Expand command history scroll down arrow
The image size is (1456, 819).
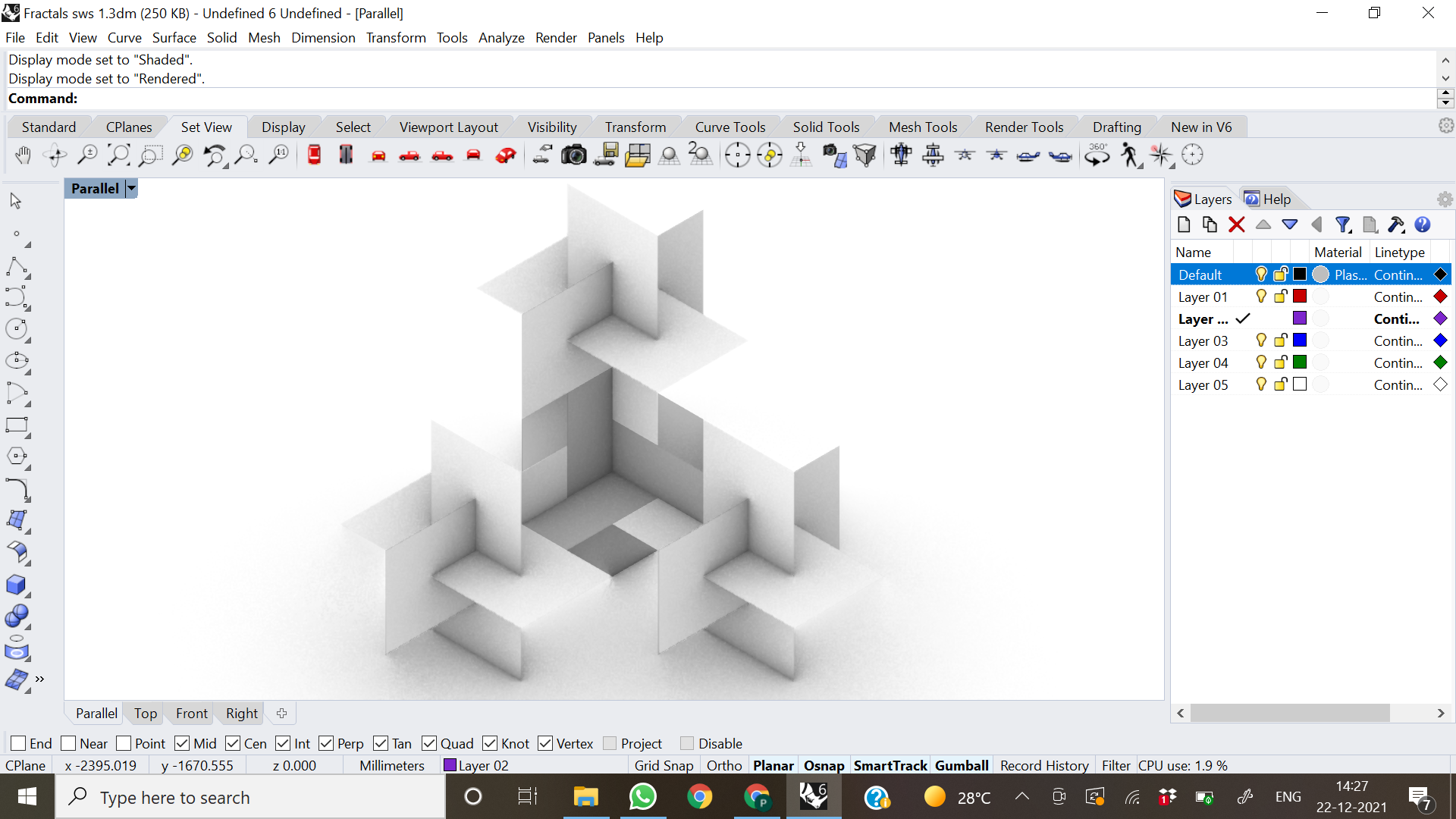1445,78
